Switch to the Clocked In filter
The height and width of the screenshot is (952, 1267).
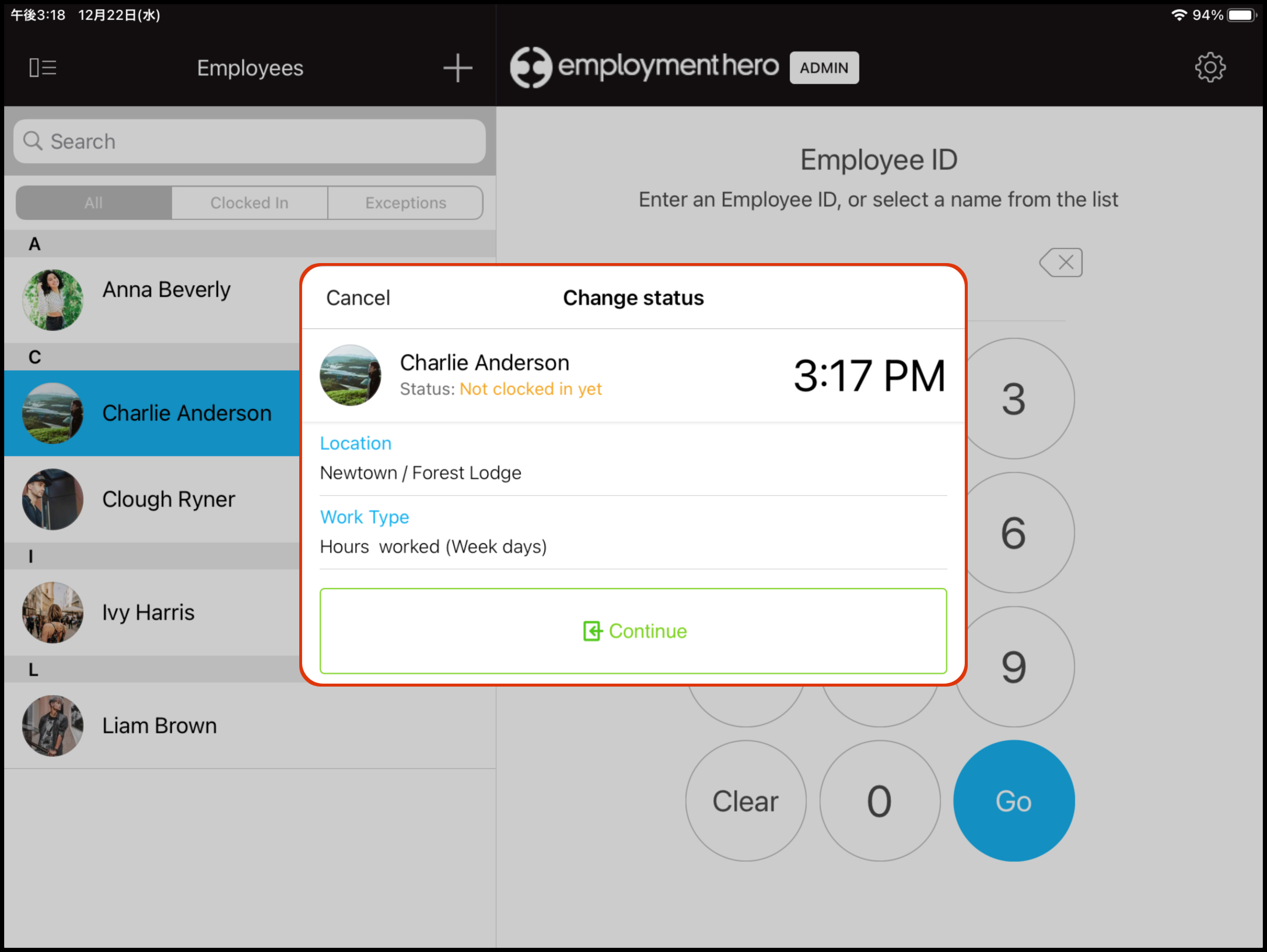[x=249, y=202]
